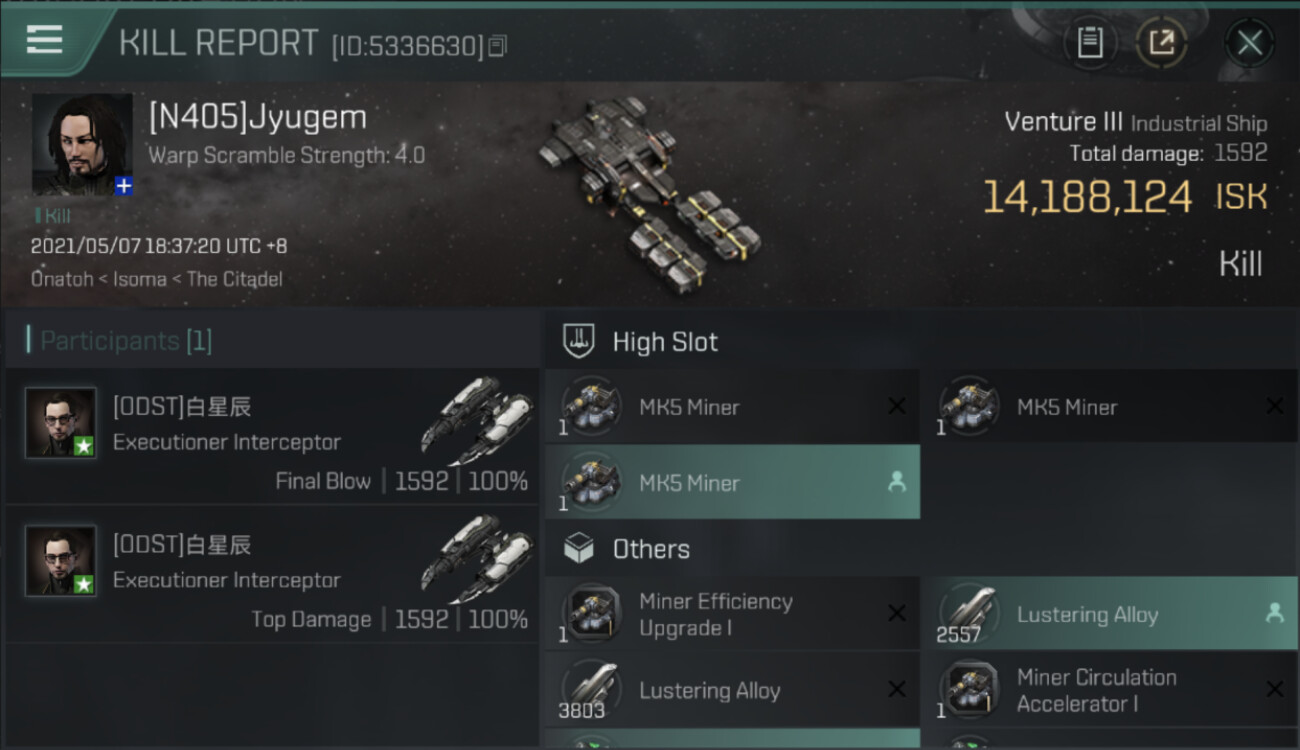Image resolution: width=1300 pixels, height=750 pixels.
Task: Open the hamburger menu icon
Action: tap(44, 40)
